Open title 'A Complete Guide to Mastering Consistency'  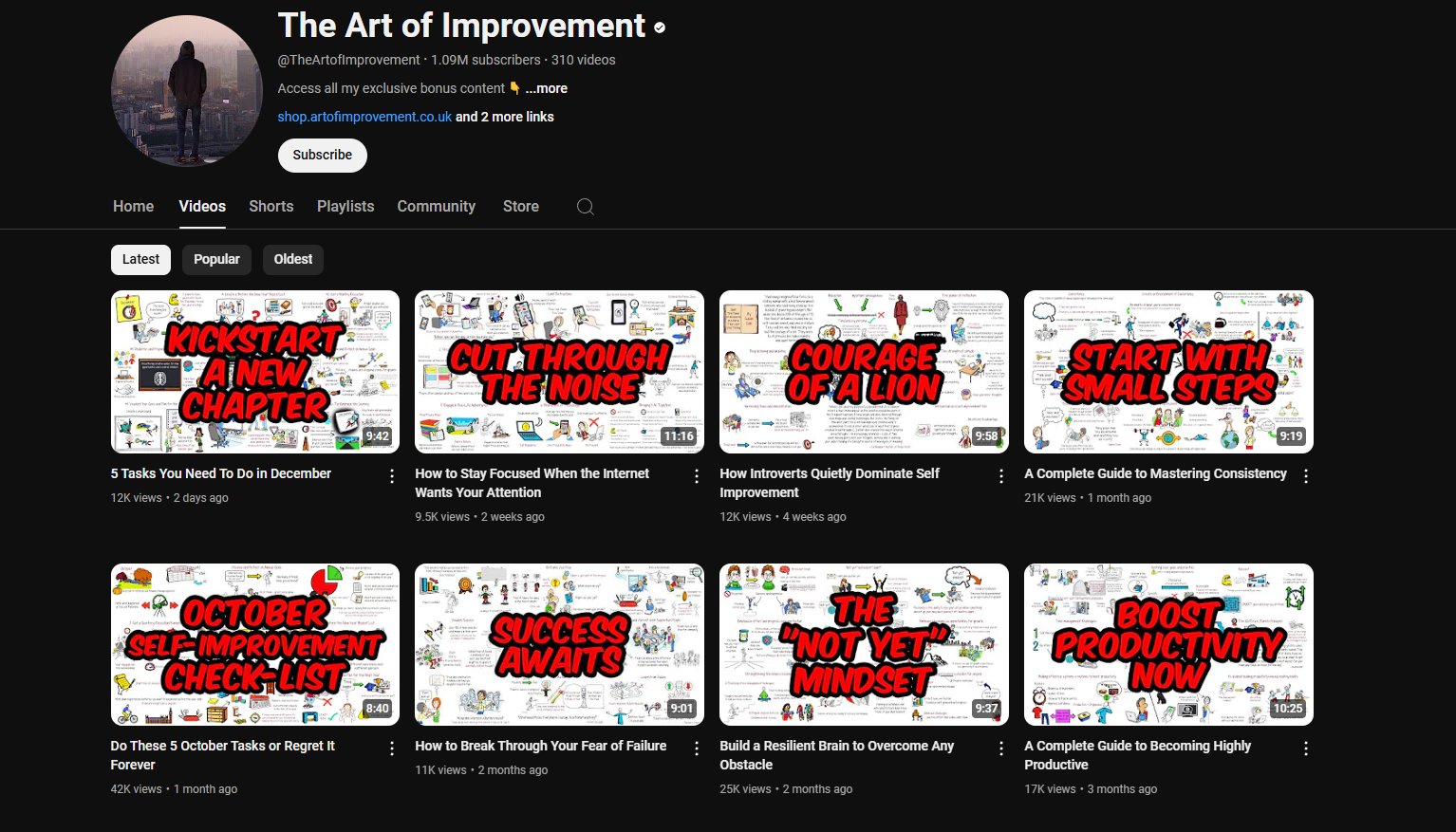(1155, 473)
